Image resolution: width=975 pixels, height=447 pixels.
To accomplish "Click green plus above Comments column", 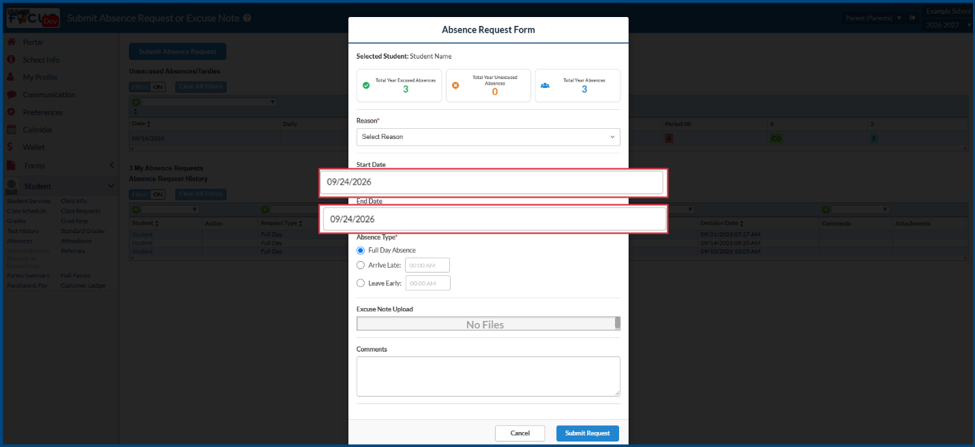I will click(x=826, y=210).
